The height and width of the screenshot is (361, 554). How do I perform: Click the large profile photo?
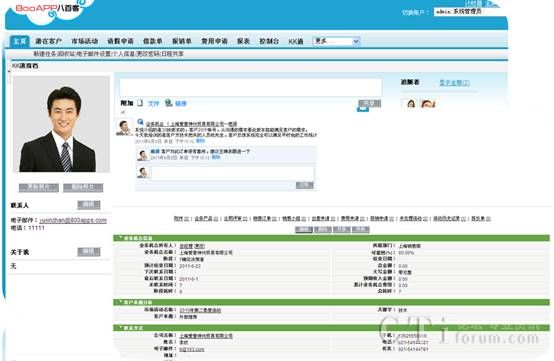(61, 124)
